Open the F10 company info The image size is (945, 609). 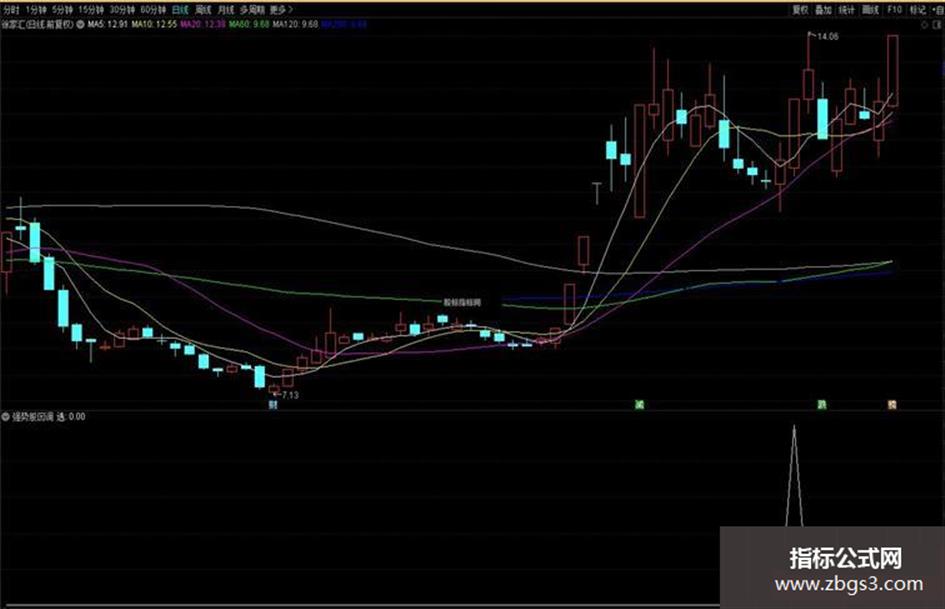pyautogui.click(x=894, y=10)
